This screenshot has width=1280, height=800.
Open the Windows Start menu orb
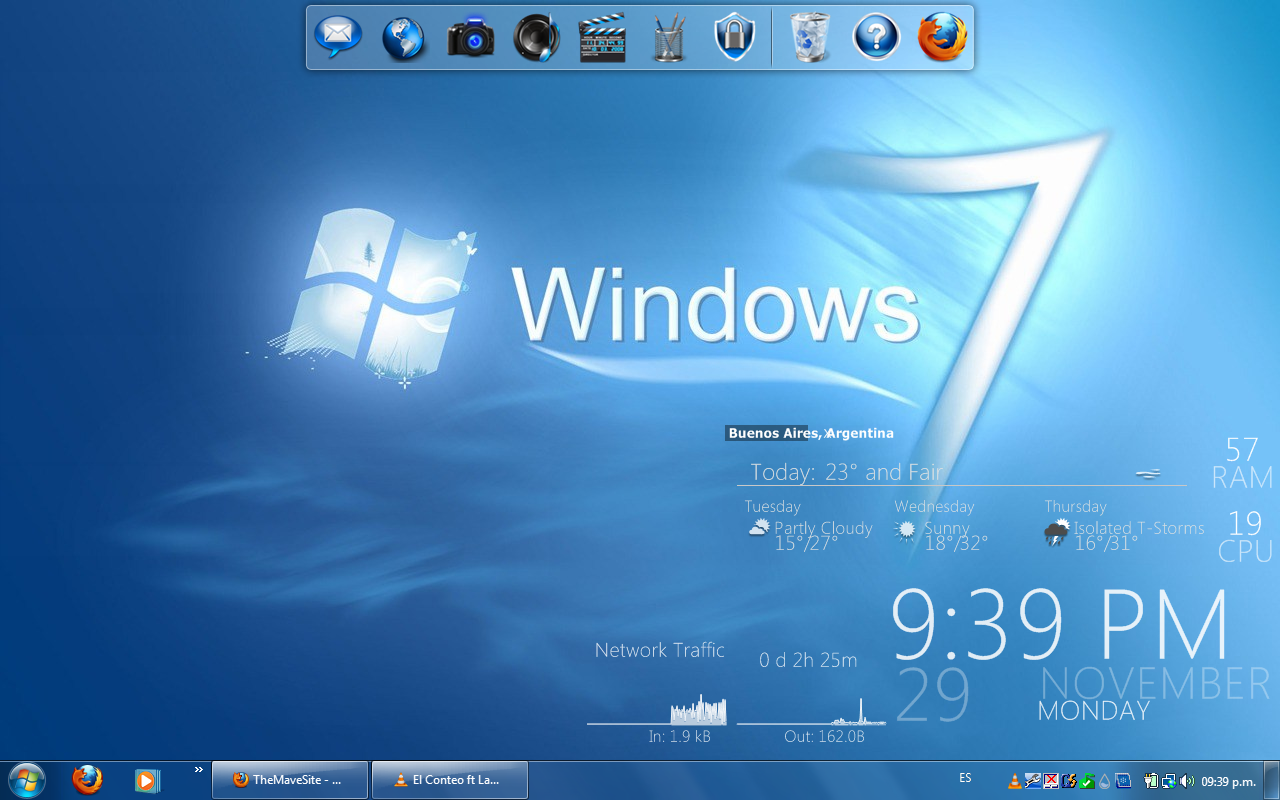[x=26, y=780]
